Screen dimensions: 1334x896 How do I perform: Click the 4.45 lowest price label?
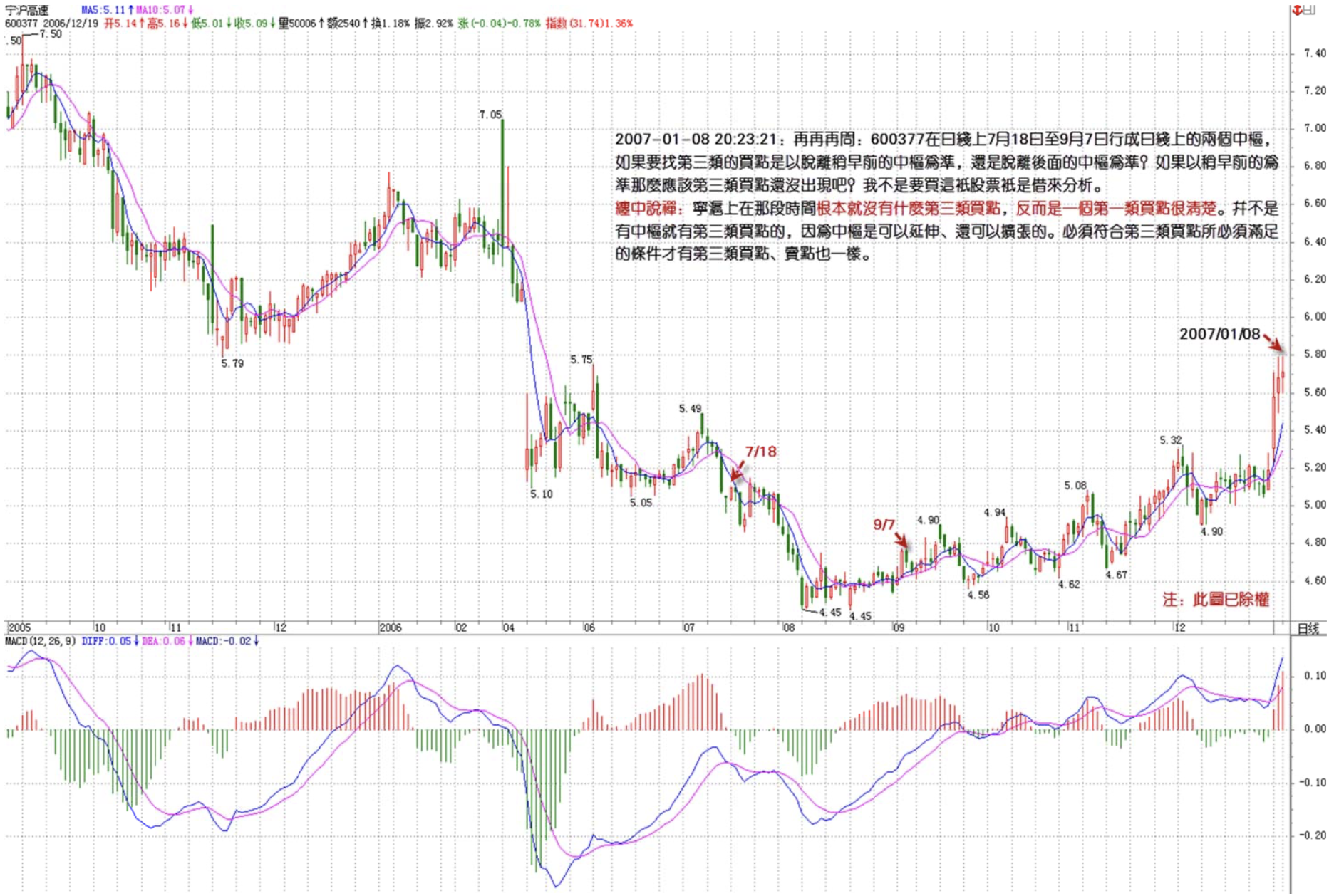point(830,612)
